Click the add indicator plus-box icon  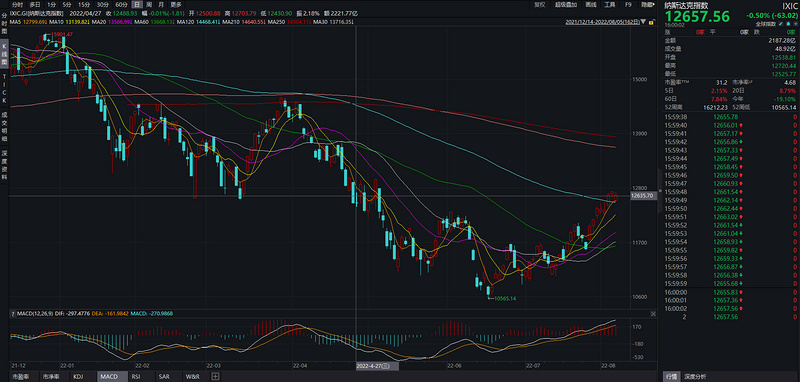coord(215,376)
